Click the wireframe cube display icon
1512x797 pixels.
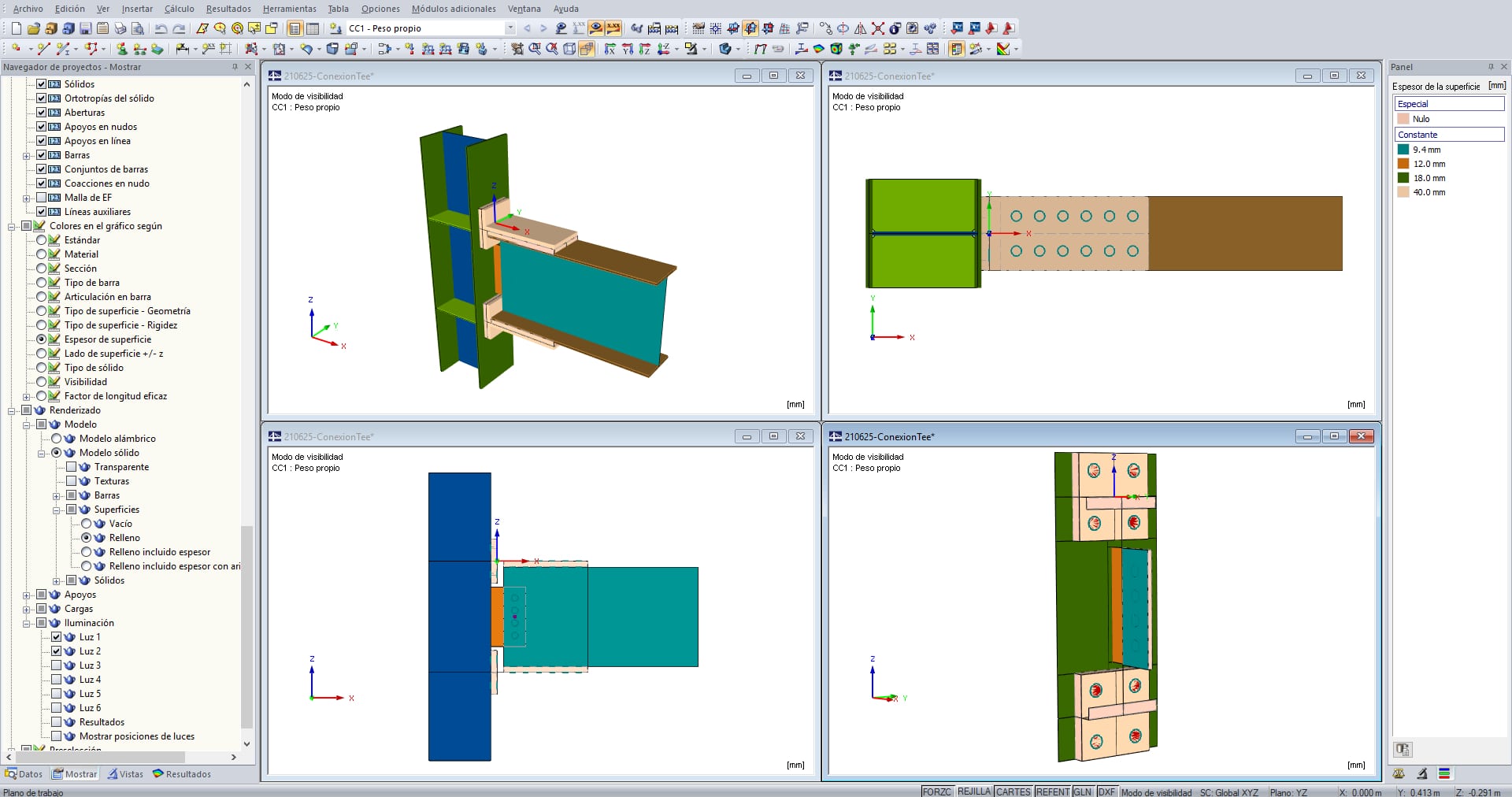coord(569,49)
